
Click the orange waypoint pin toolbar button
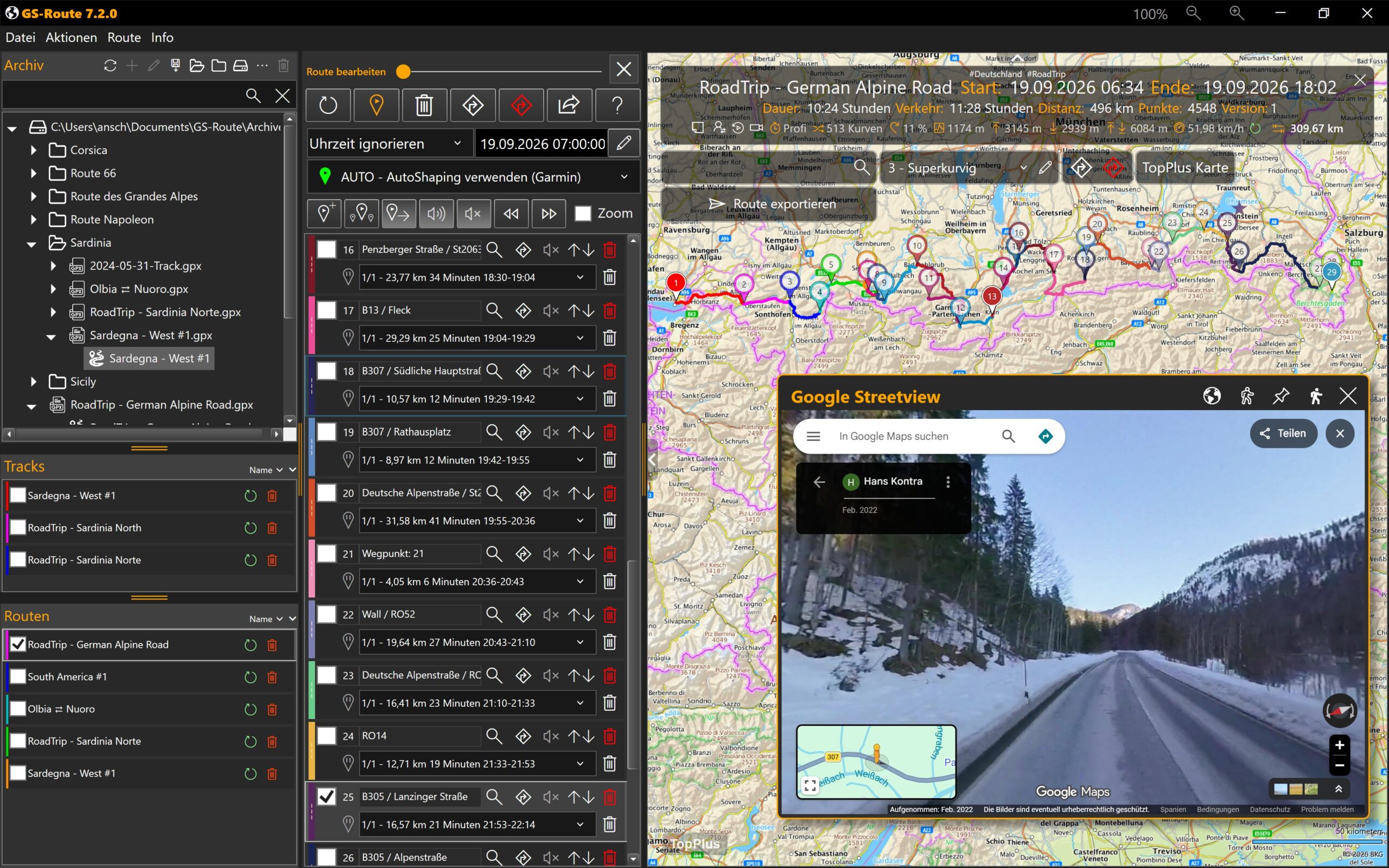(x=376, y=105)
